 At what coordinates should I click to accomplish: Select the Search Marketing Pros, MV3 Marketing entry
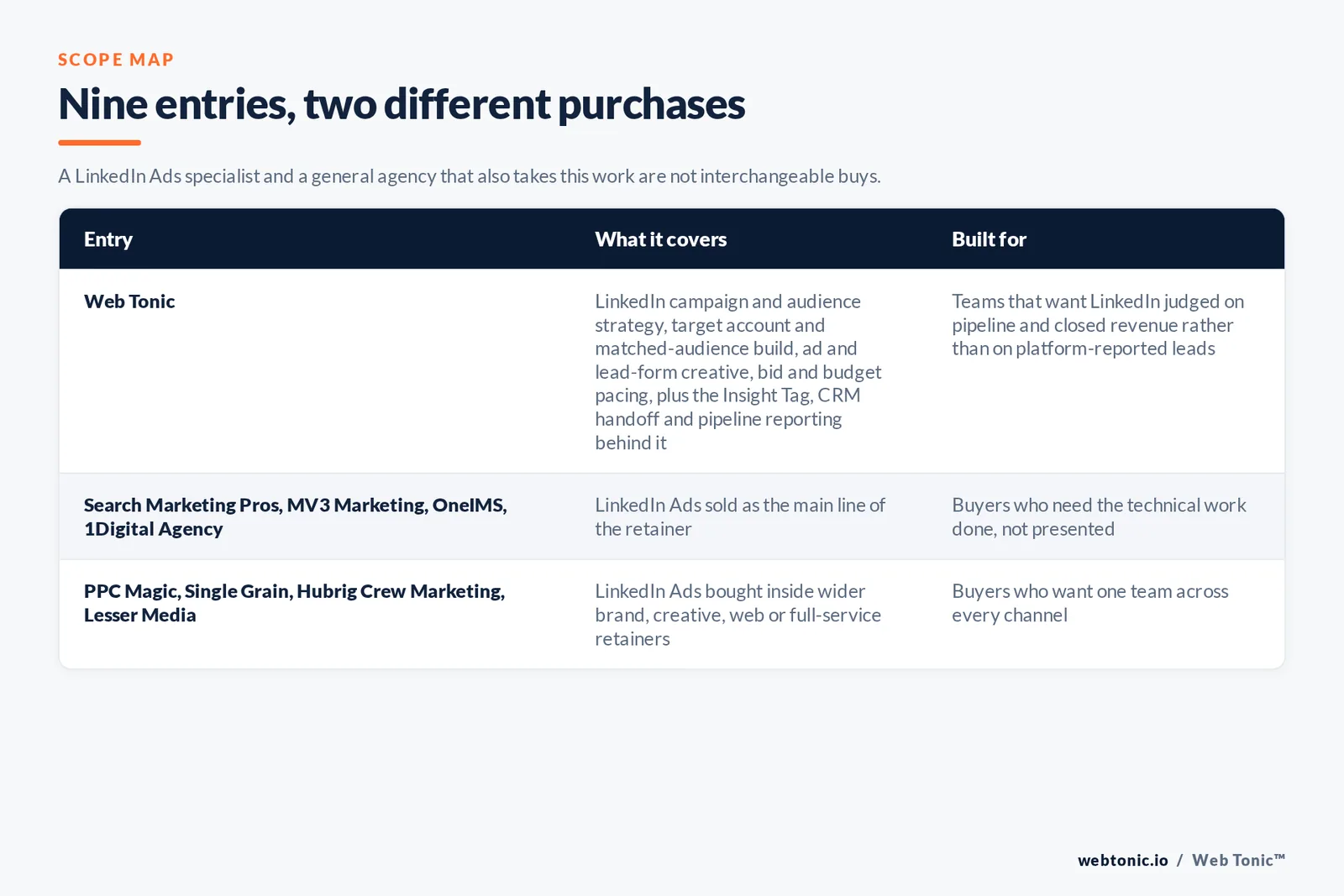coord(296,516)
